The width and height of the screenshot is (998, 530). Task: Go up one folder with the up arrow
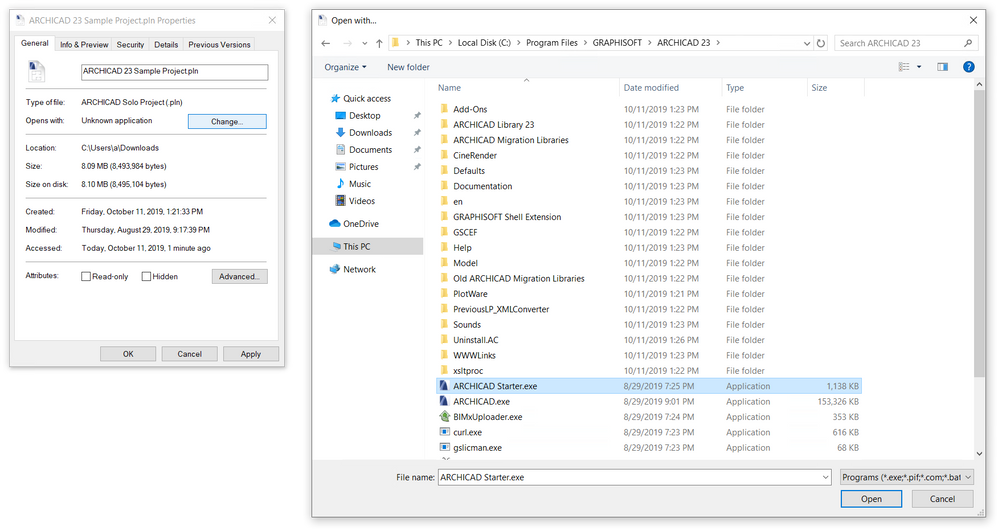tap(379, 43)
